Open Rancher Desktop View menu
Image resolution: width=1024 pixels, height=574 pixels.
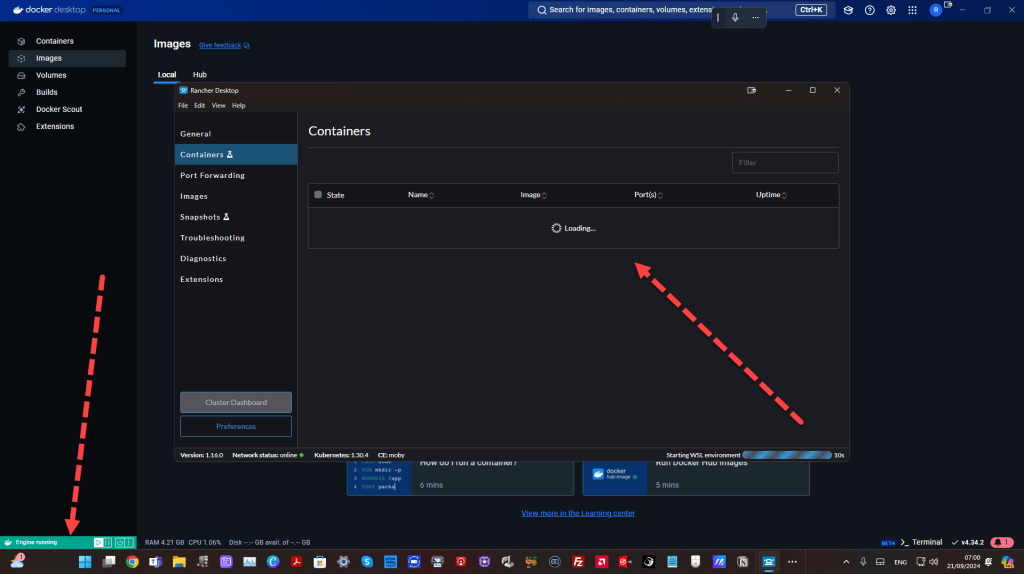pos(218,105)
